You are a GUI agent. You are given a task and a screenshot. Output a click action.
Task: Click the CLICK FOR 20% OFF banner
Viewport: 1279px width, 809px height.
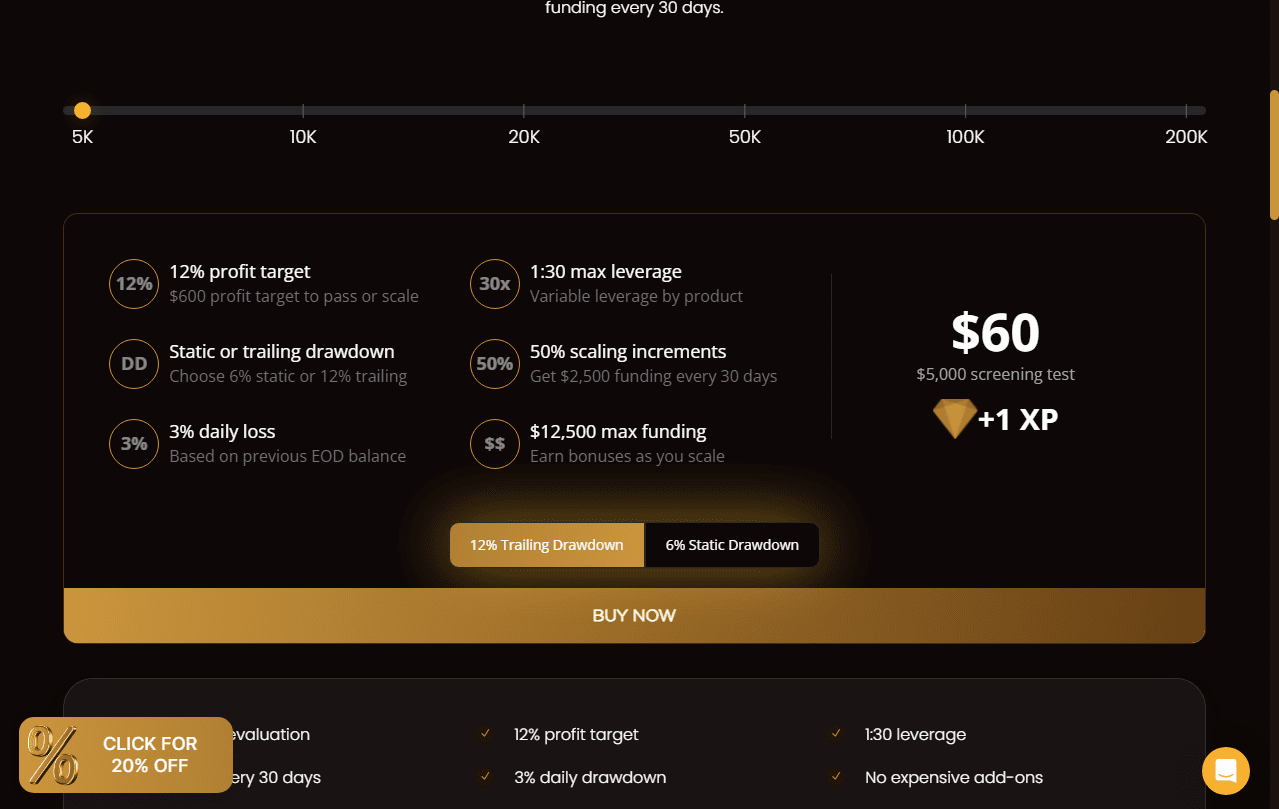[126, 755]
